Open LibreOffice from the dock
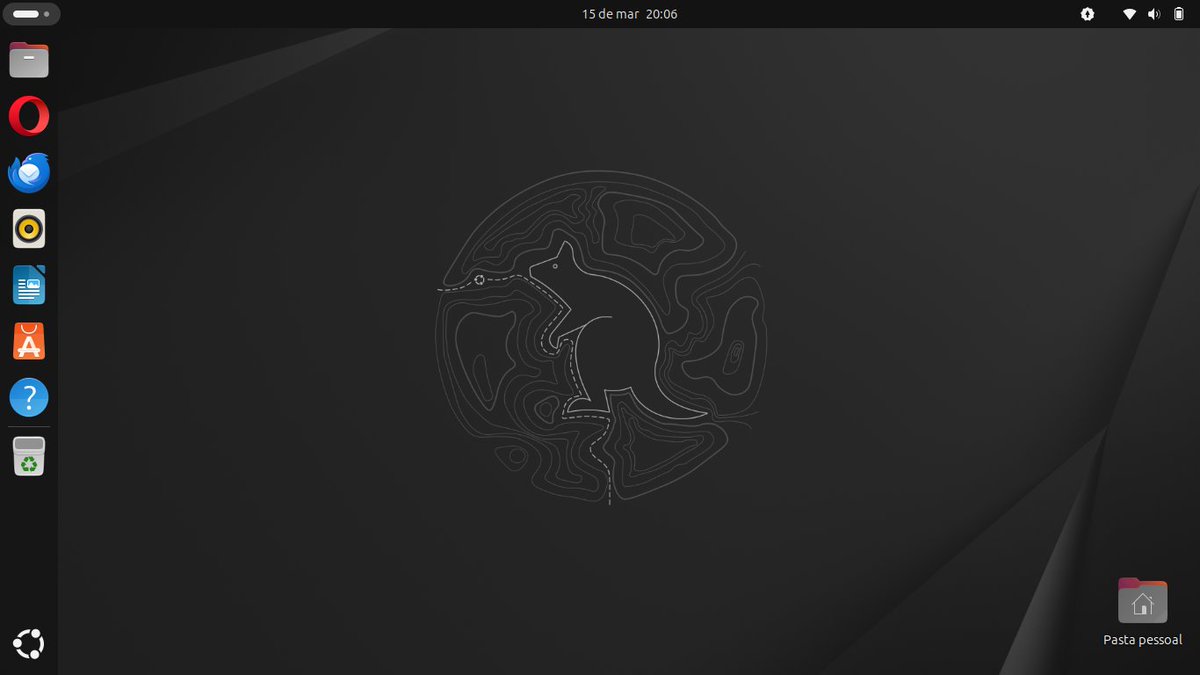The height and width of the screenshot is (675, 1200). (28, 285)
